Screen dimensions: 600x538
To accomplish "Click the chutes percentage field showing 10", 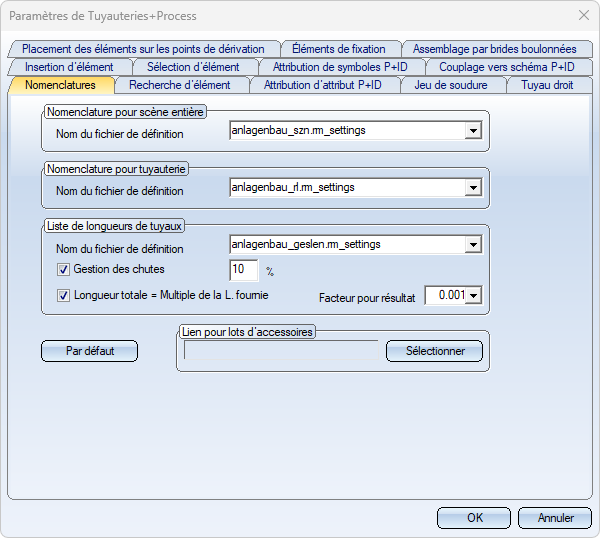I will [x=244, y=269].
